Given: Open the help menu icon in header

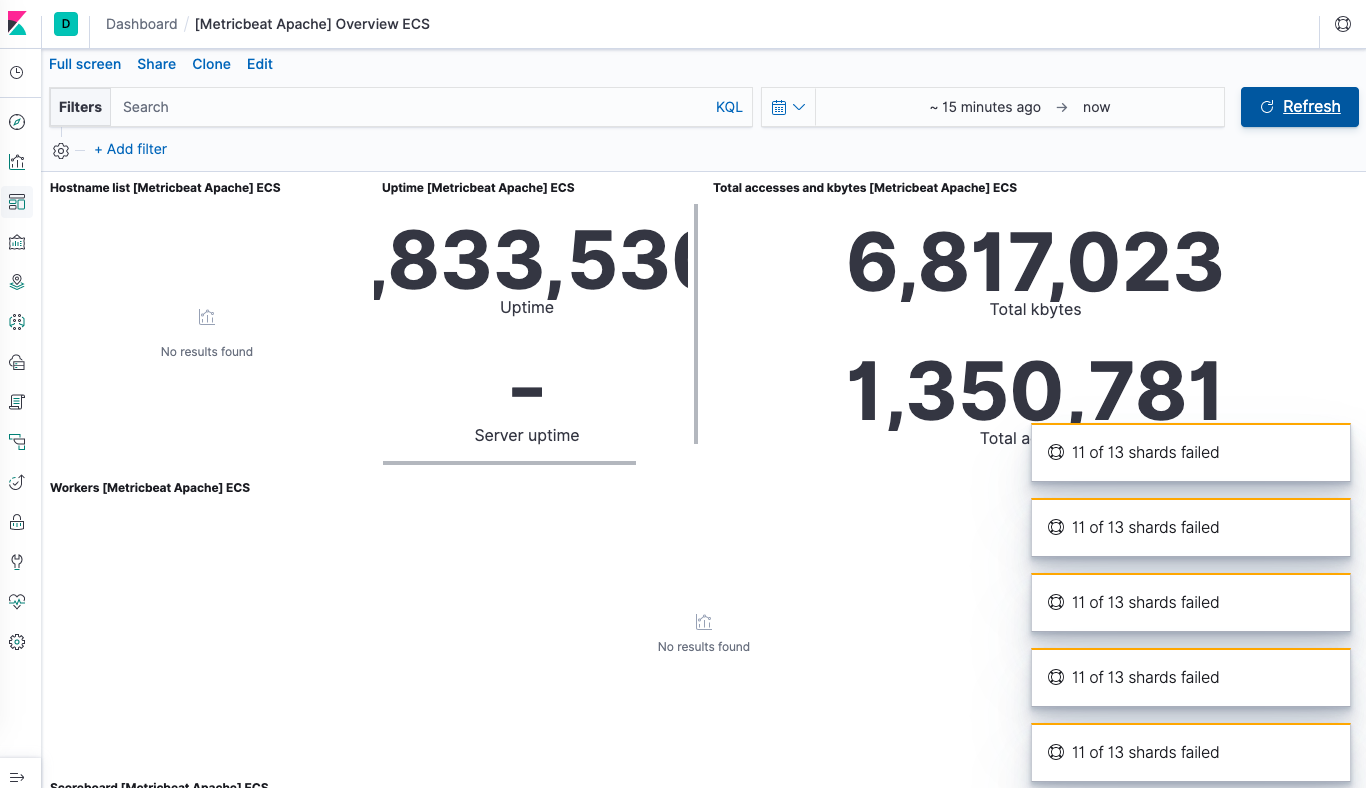Looking at the screenshot, I should (x=1343, y=24).
